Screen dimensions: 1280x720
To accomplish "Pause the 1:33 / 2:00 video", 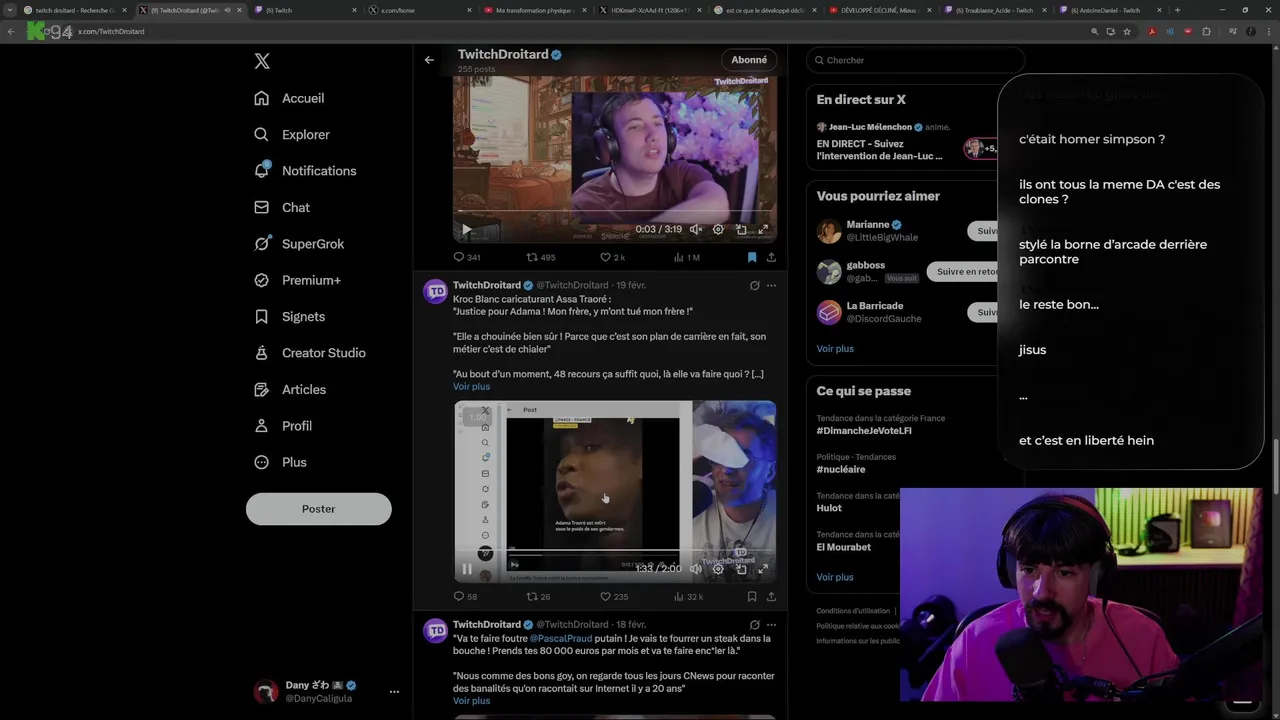I will pos(466,568).
